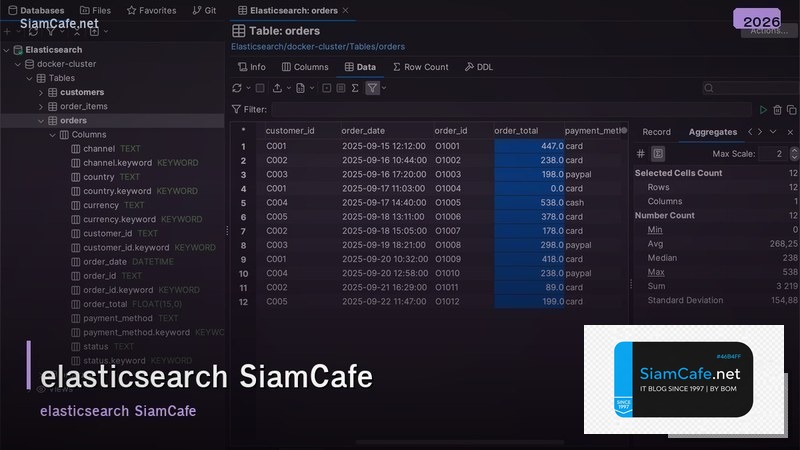Click the next arrow in side panel

click(760, 132)
